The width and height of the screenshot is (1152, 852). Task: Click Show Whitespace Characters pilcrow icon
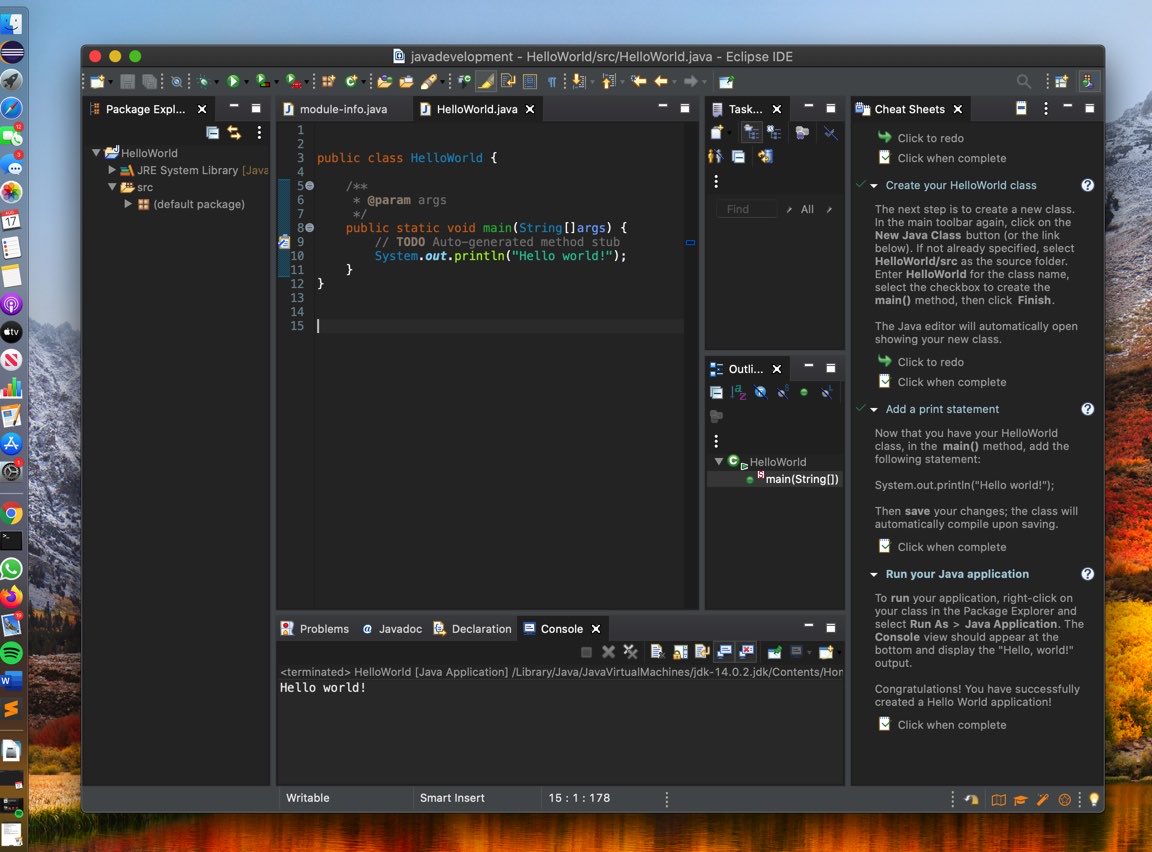[x=552, y=82]
